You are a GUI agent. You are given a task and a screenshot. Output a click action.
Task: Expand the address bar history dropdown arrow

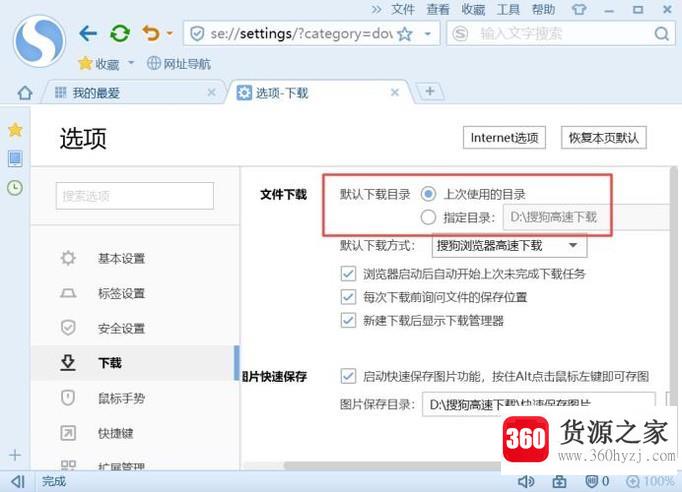coord(428,33)
